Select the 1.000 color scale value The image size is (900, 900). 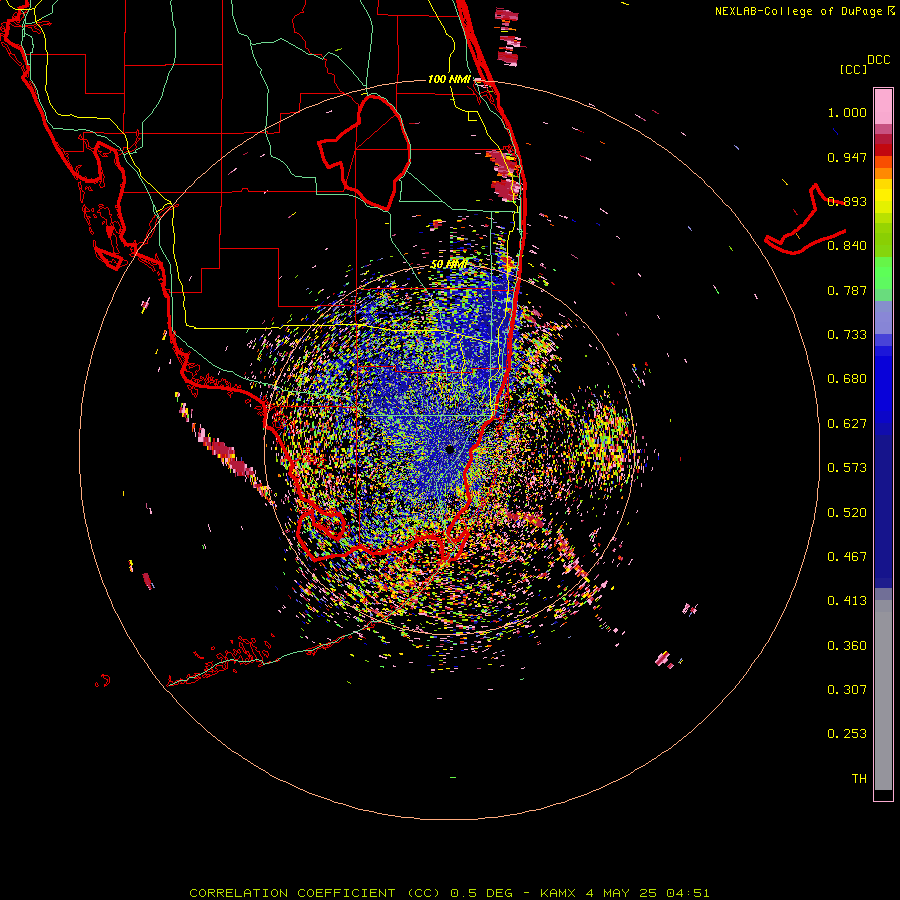point(847,112)
